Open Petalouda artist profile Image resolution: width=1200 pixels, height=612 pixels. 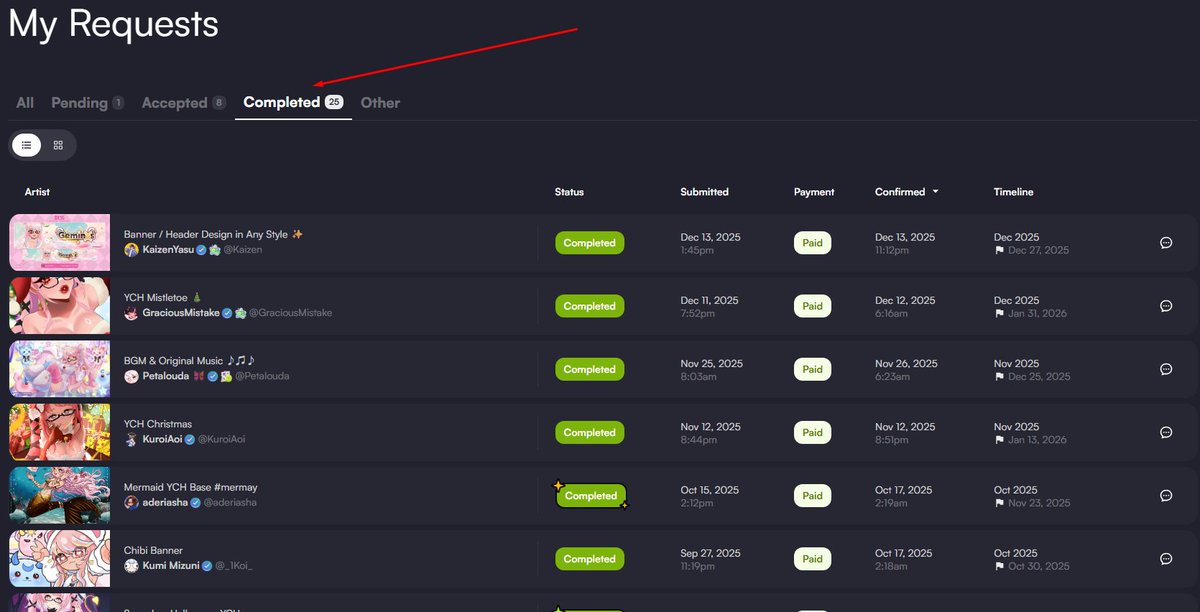(x=165, y=376)
